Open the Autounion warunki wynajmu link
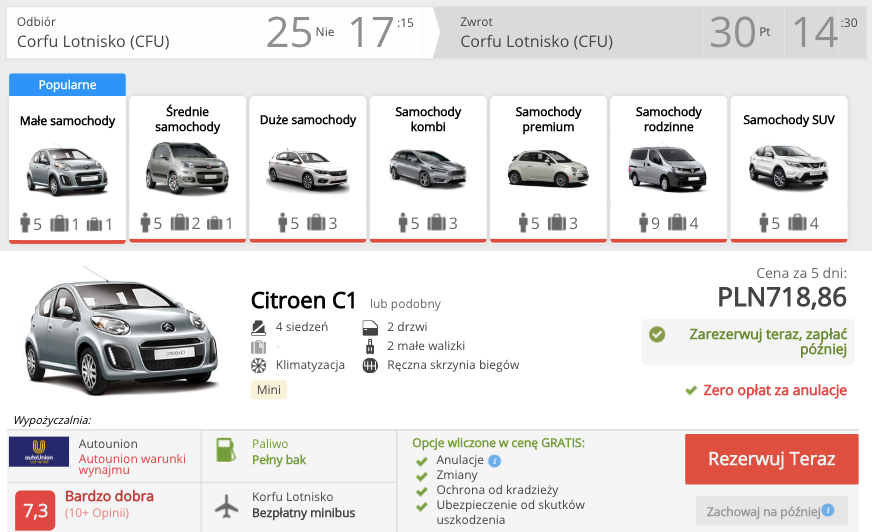 [132, 464]
